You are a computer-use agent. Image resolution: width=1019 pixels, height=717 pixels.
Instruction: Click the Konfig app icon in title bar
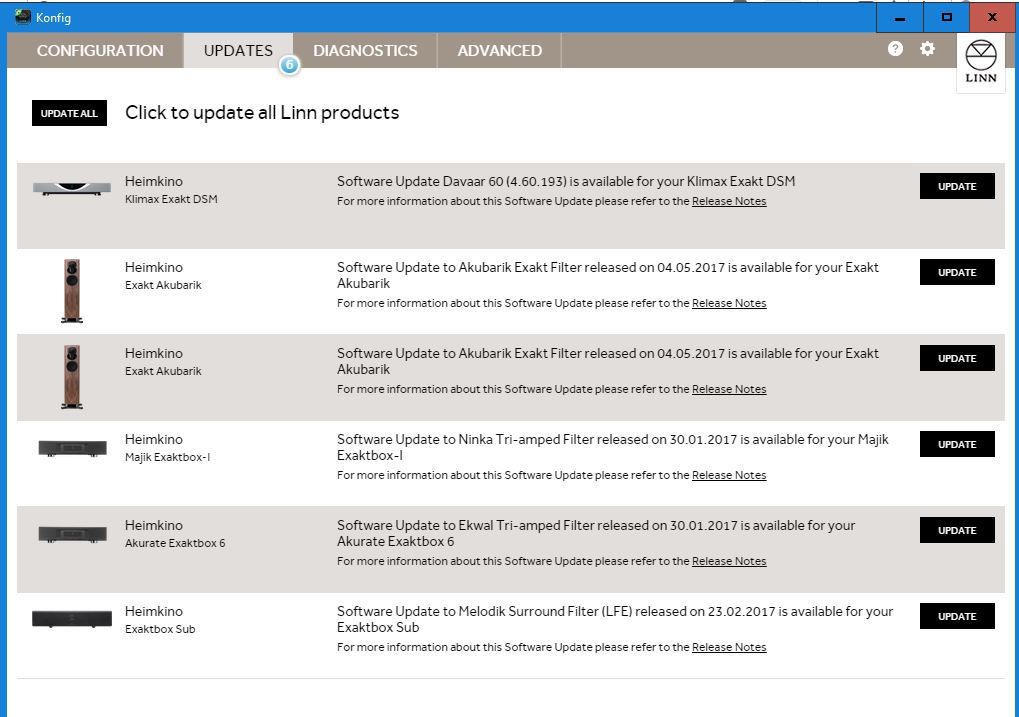[x=22, y=17]
